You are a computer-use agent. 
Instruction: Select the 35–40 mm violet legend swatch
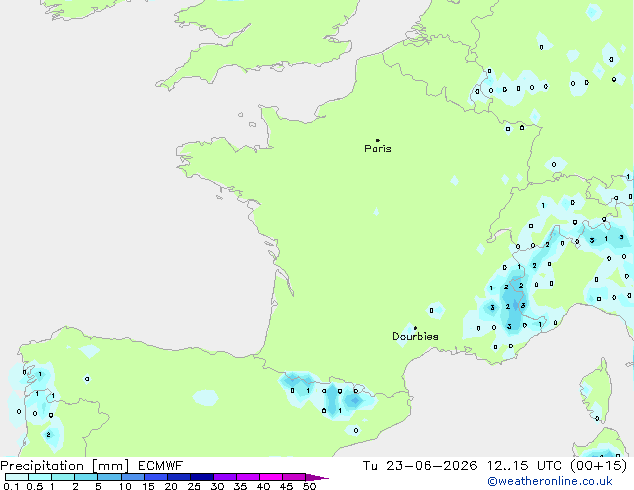click(x=248, y=477)
